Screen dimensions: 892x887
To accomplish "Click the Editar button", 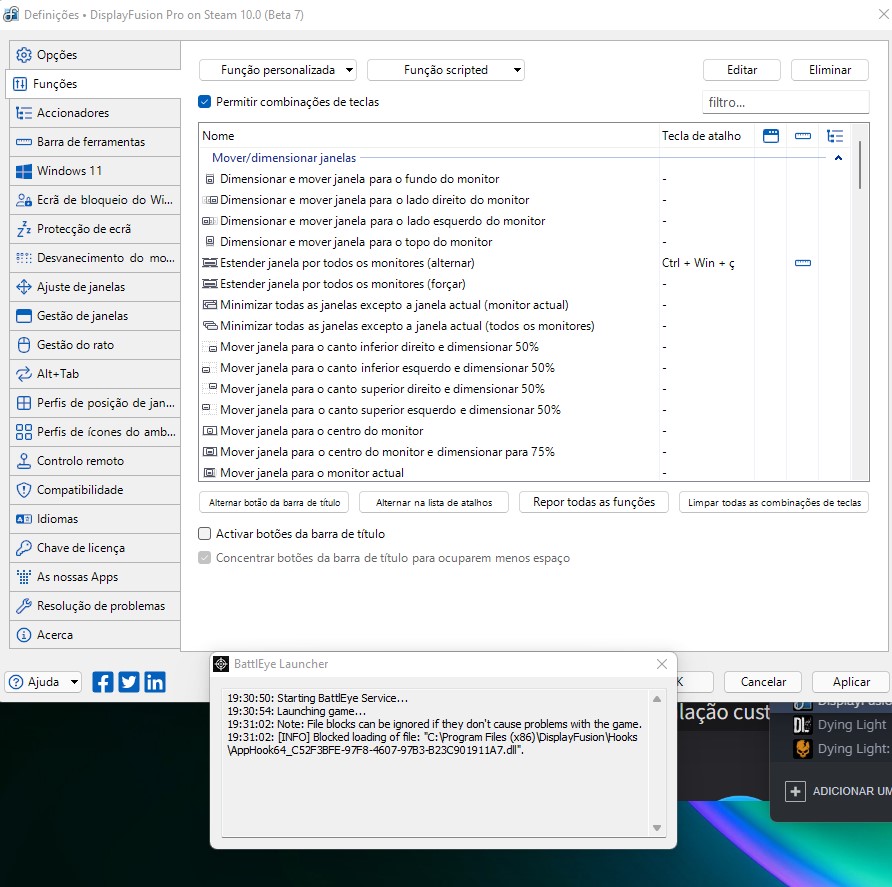I will pos(742,70).
